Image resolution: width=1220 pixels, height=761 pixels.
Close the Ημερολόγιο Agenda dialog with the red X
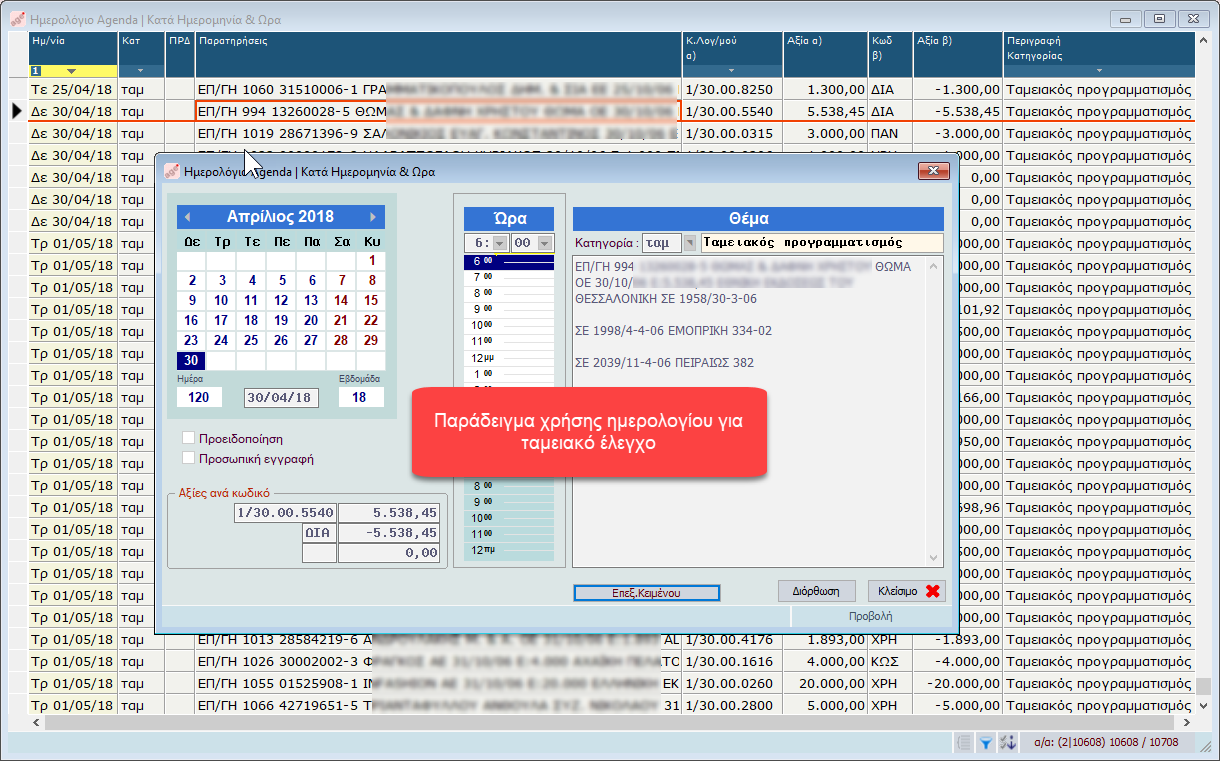point(934,171)
